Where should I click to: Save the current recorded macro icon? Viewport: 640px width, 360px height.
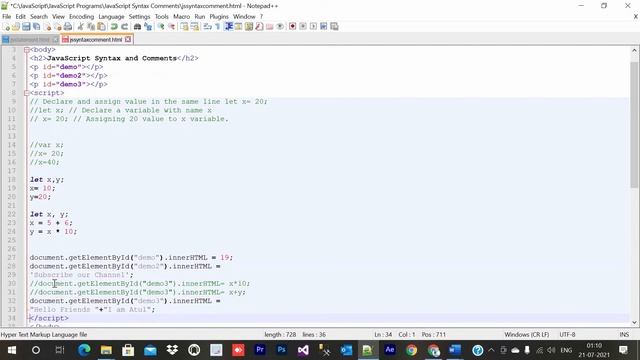(334, 27)
